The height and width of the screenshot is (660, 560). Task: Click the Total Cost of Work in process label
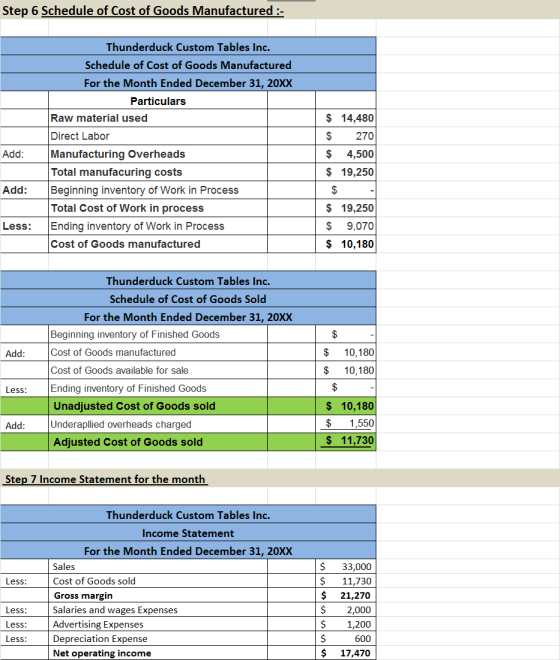127,208
